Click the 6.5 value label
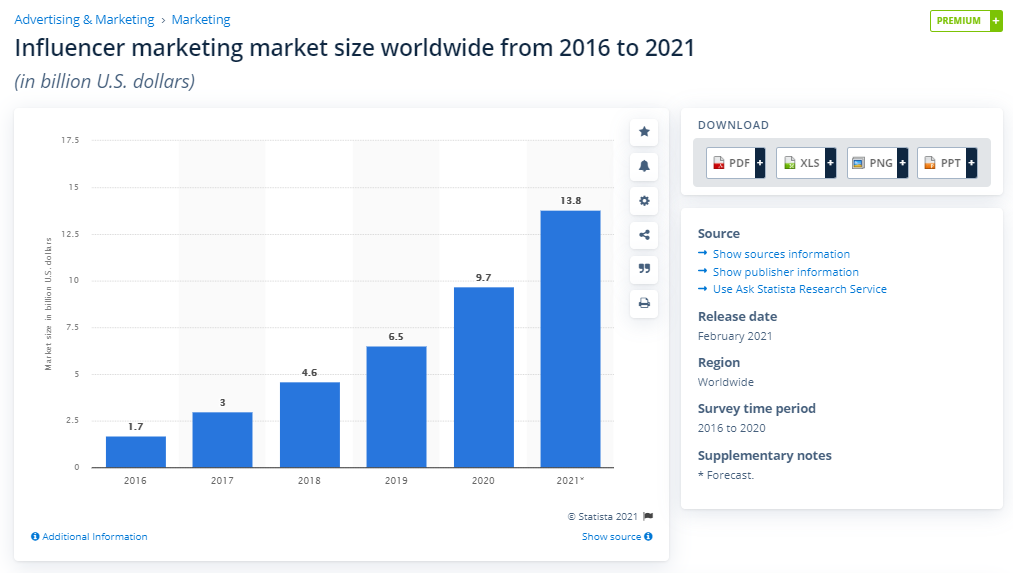 tap(396, 337)
